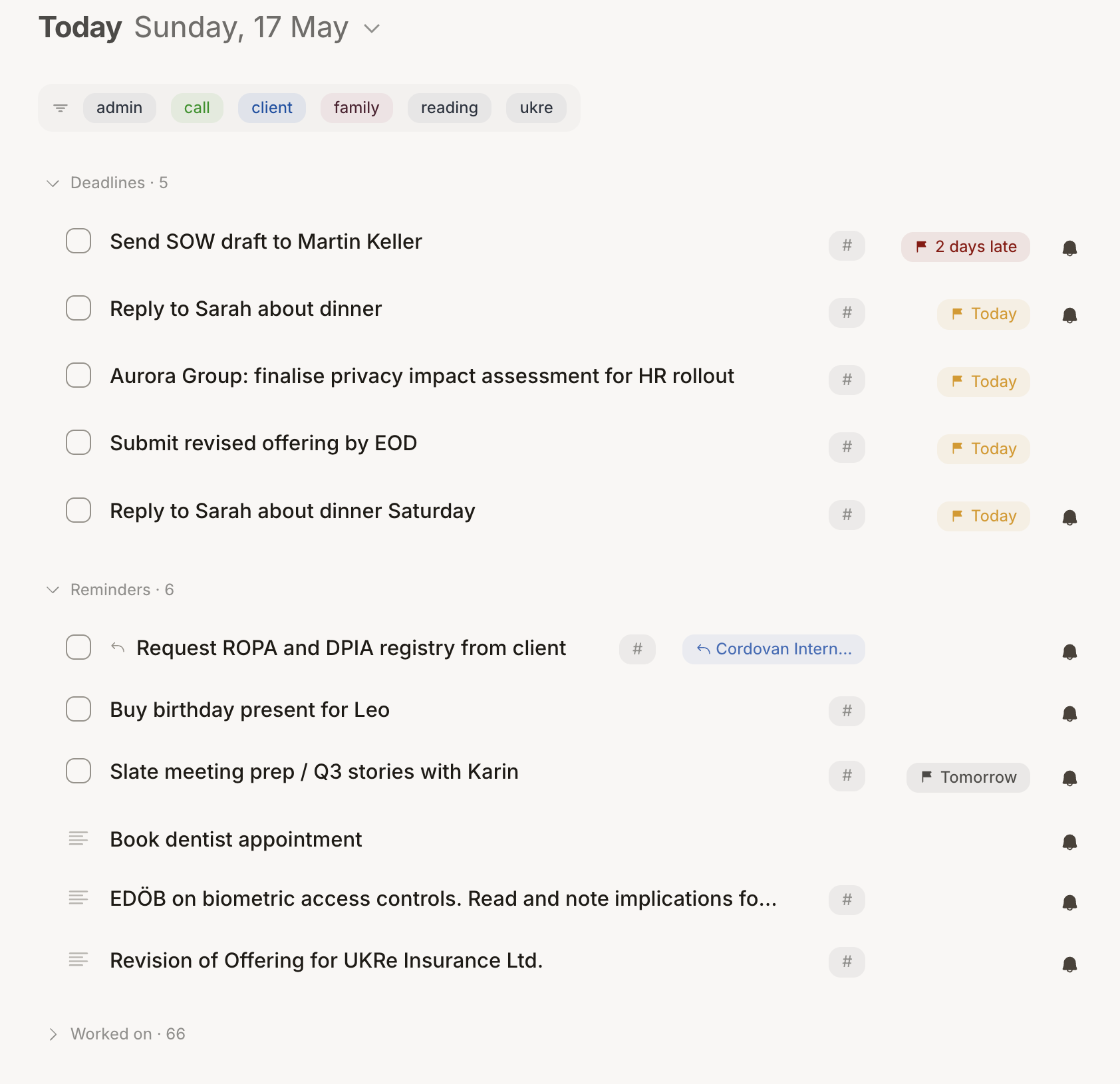1120x1084 pixels.
Task: Click bell icon for Request ROPA task
Action: pos(1069,652)
